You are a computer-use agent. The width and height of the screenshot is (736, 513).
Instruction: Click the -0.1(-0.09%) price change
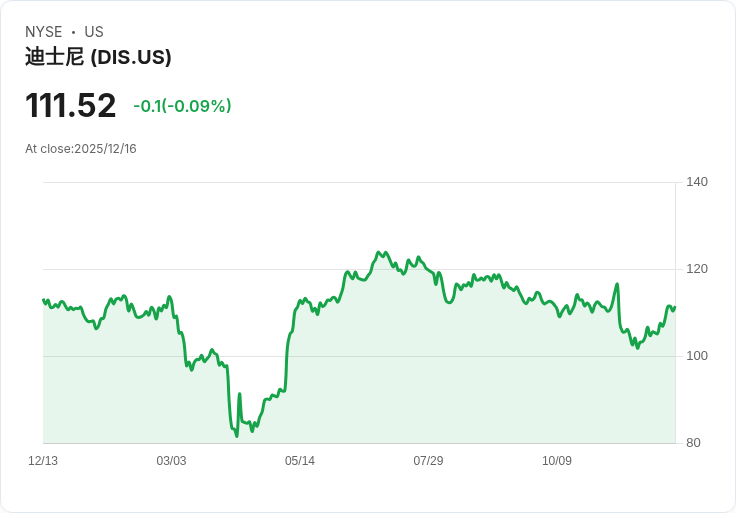(182, 106)
